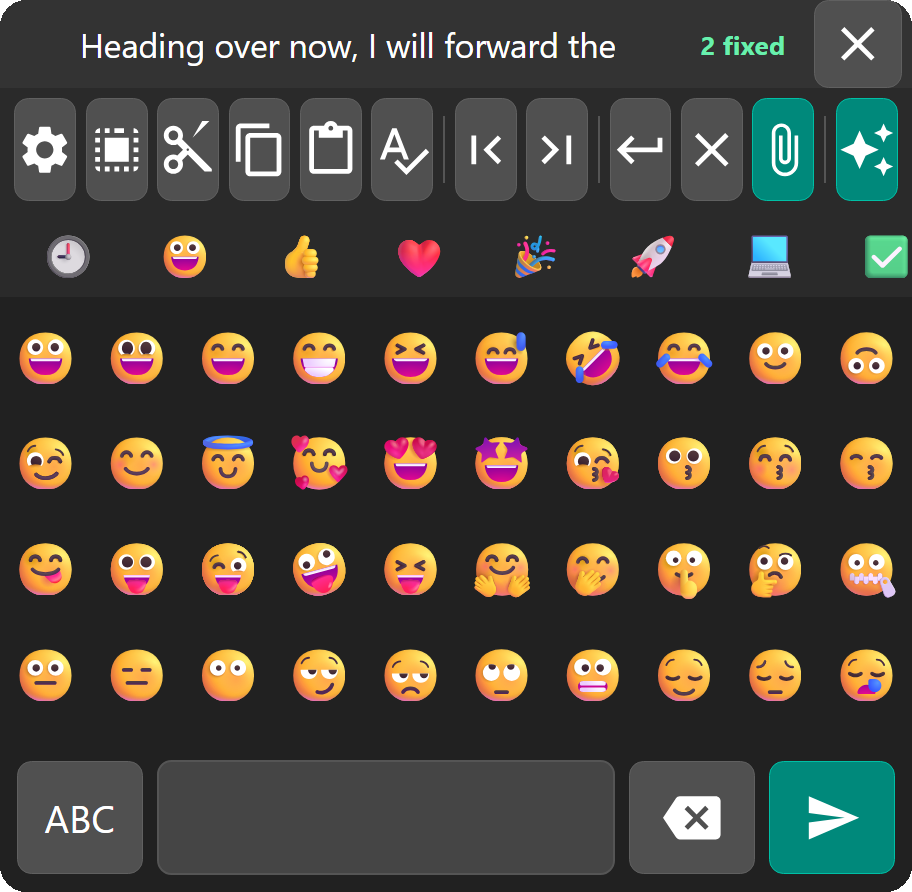The height and width of the screenshot is (892, 912).
Task: Switch to laptop objects category
Action: coord(769,256)
